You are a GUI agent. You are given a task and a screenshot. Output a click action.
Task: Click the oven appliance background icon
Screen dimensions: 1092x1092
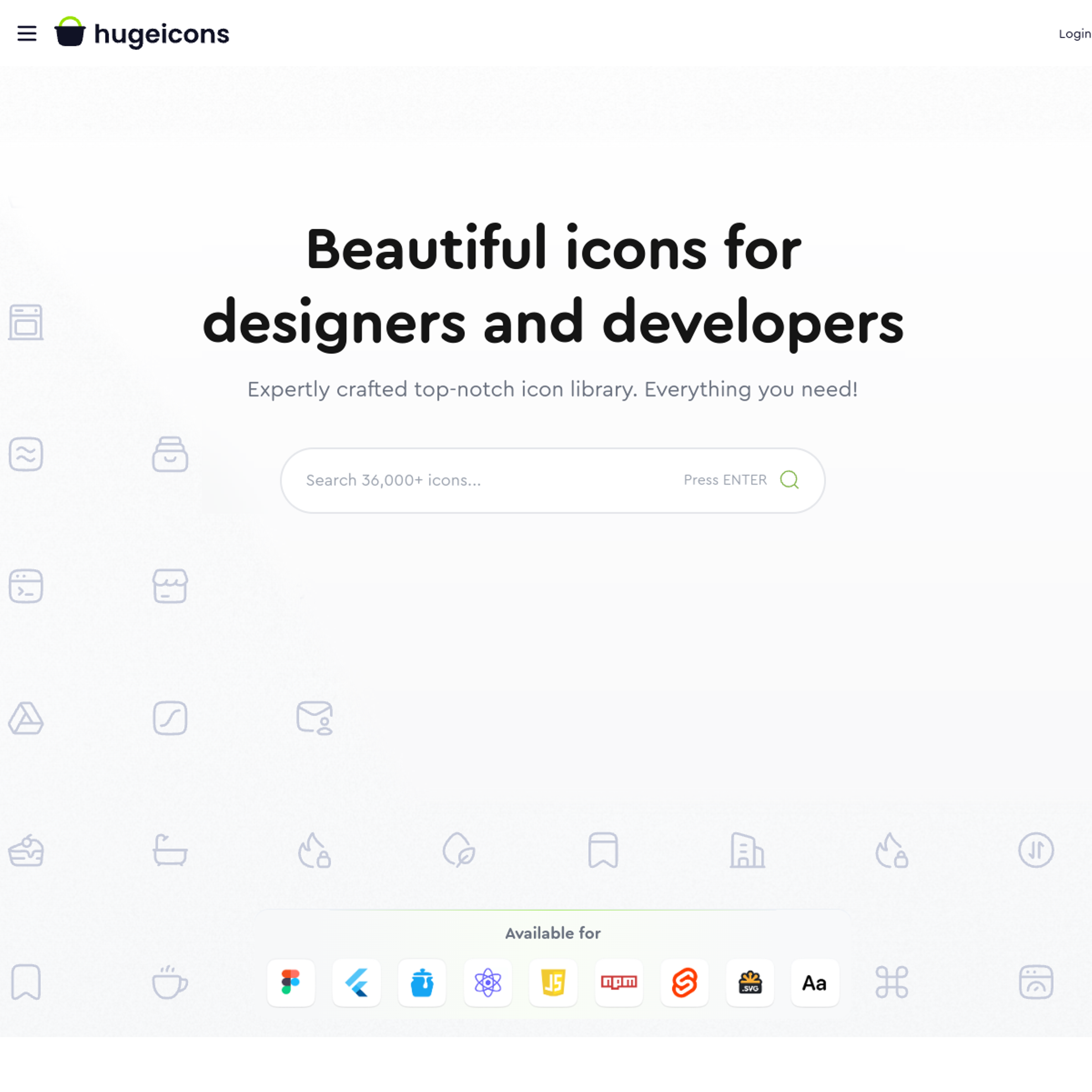(x=26, y=322)
